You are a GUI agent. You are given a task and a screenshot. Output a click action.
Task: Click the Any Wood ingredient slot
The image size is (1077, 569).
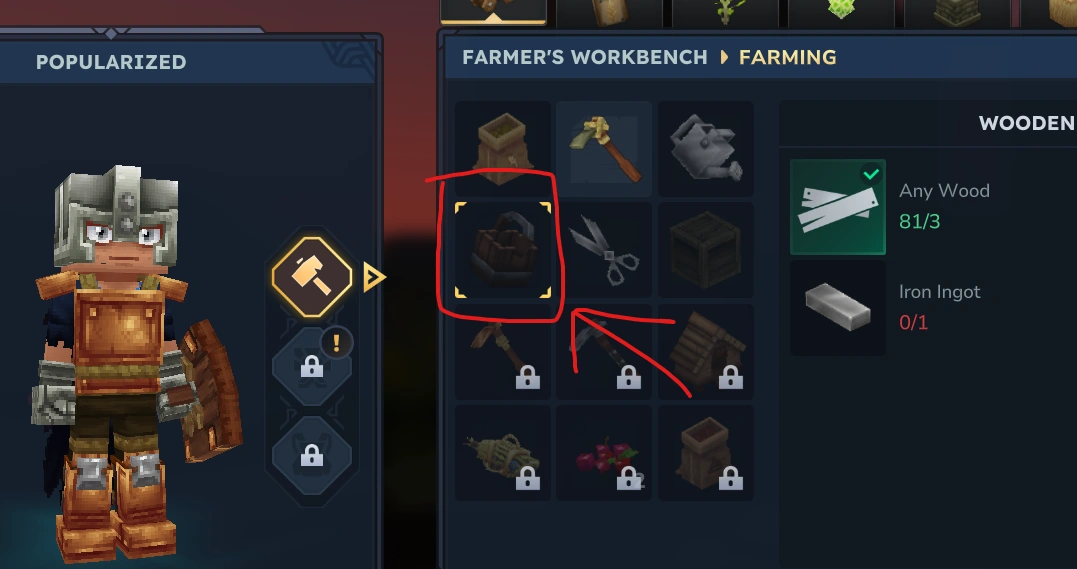pyautogui.click(x=837, y=207)
